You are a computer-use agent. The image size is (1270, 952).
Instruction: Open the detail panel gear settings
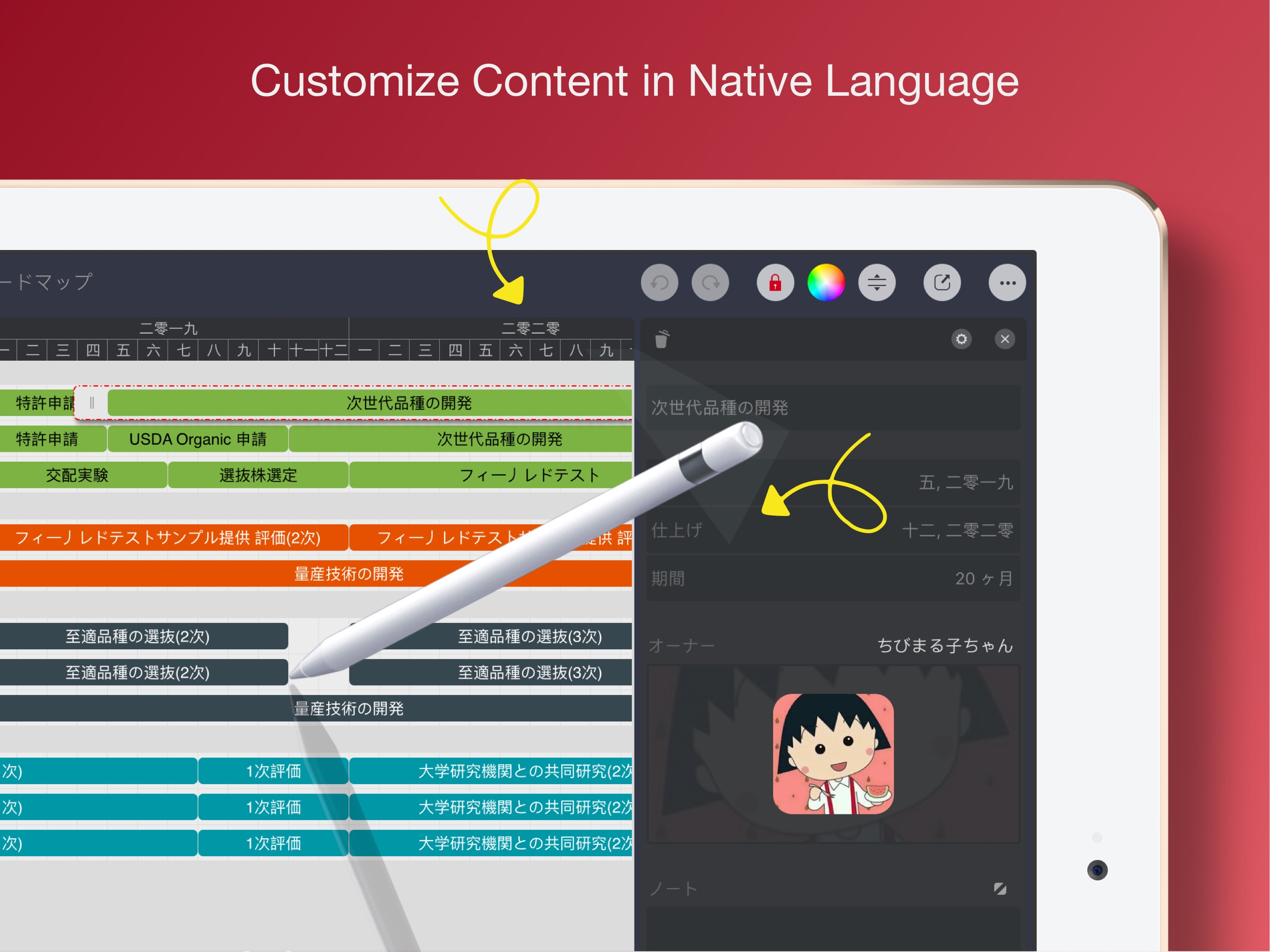tap(961, 339)
